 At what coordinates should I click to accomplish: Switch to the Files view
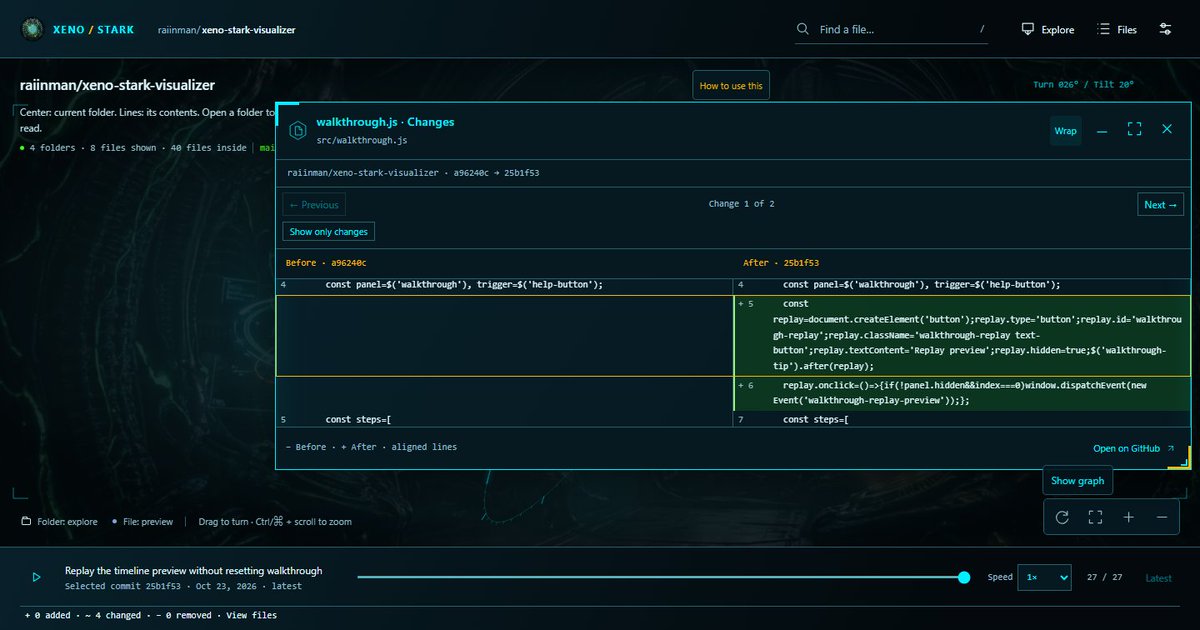tap(1117, 29)
